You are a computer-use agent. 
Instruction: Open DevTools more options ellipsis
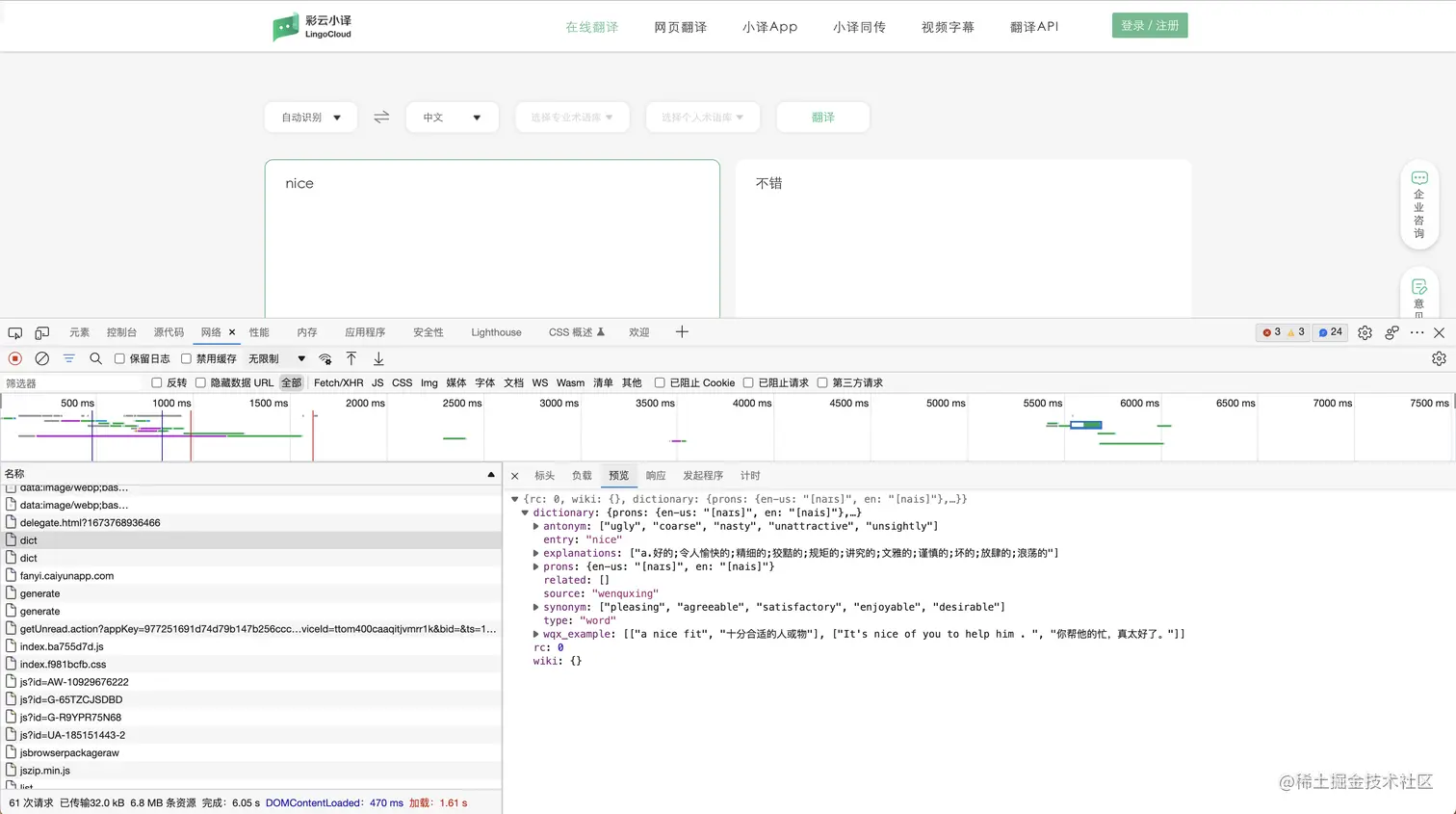pos(1417,332)
